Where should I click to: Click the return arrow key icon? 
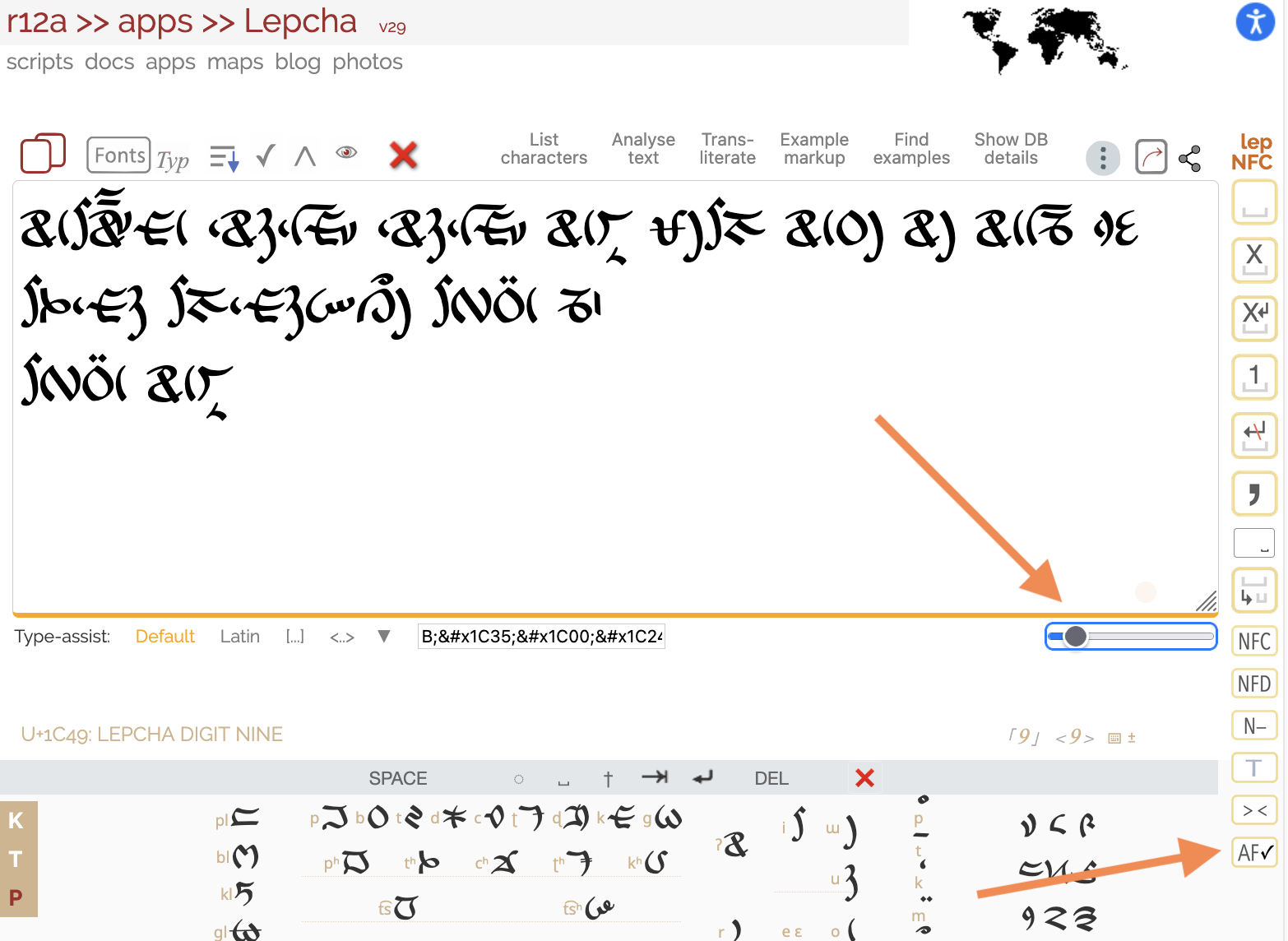click(x=702, y=776)
